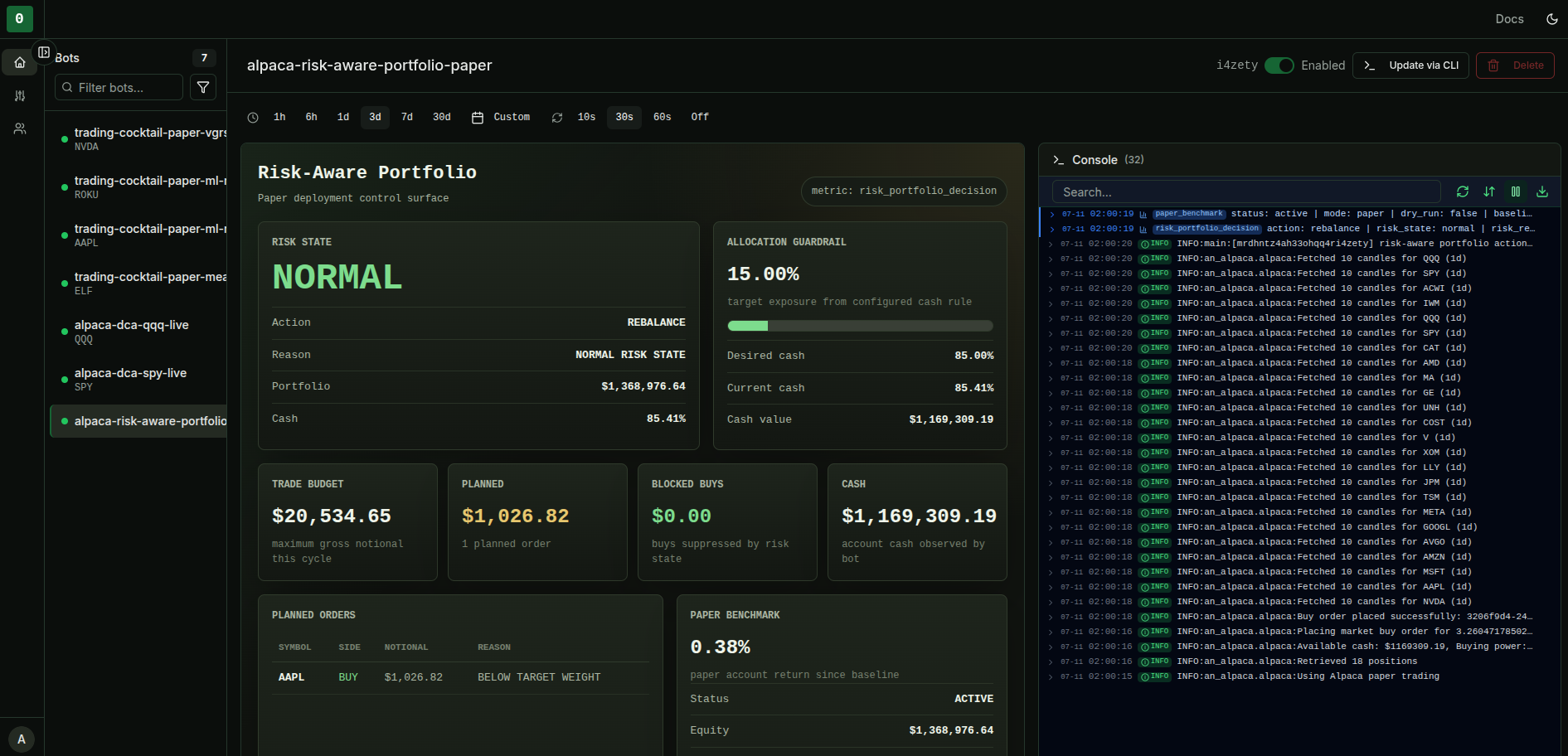1568x756 pixels.
Task: Set auto-refresh to 10s
Action: 586,118
